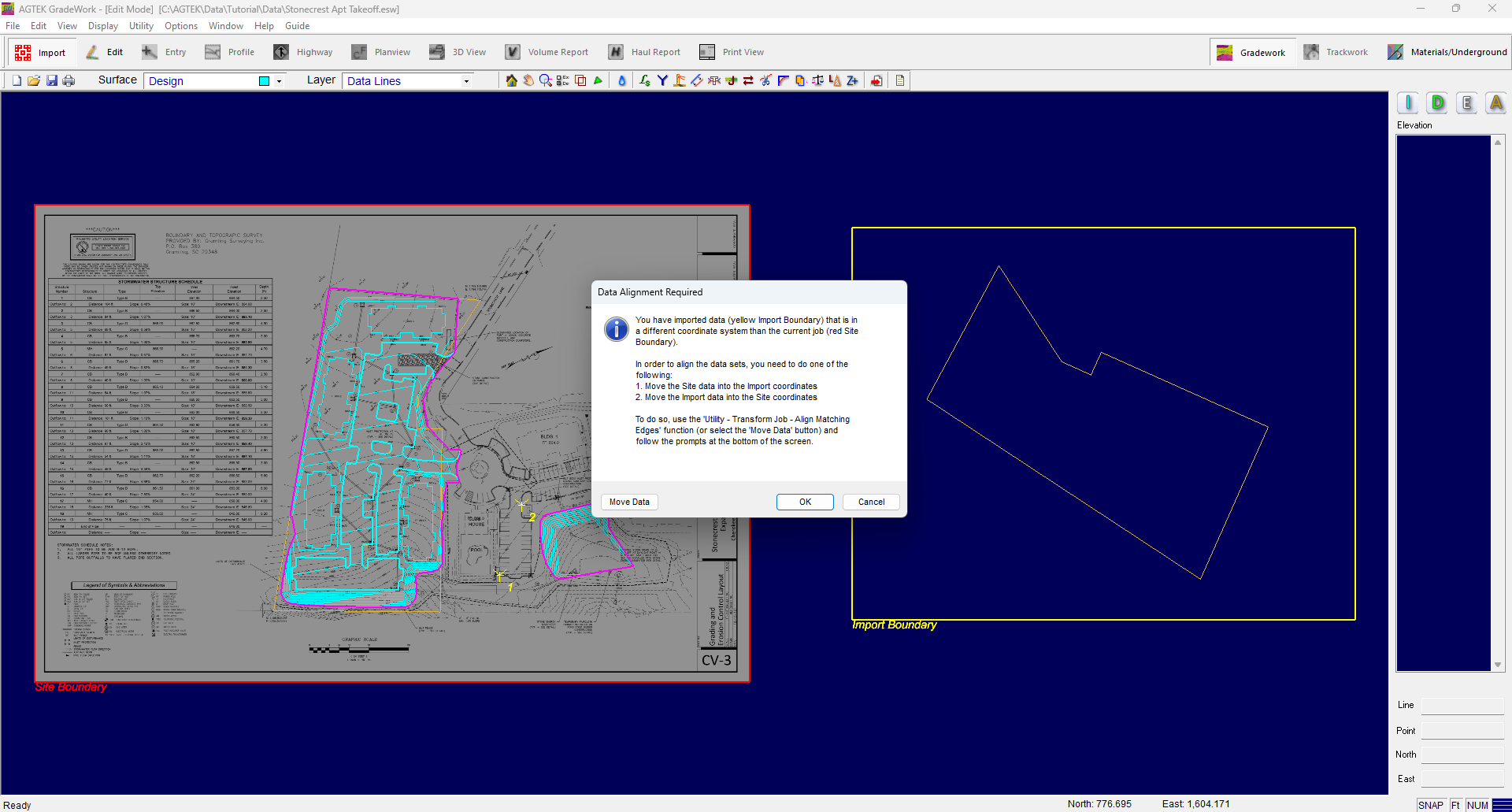Viewport: 1512px width, 812px height.
Task: Select the pan hand tool
Action: (528, 80)
